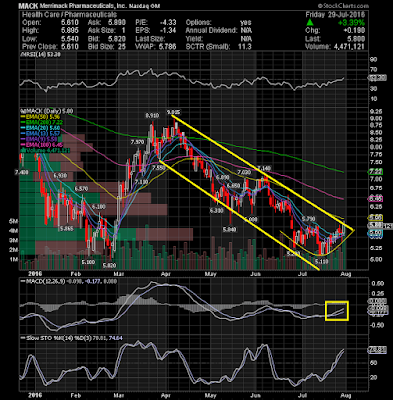Select the MACK ticker symbol in header
Viewport: 393px width, 400px height.
pos(29,6)
